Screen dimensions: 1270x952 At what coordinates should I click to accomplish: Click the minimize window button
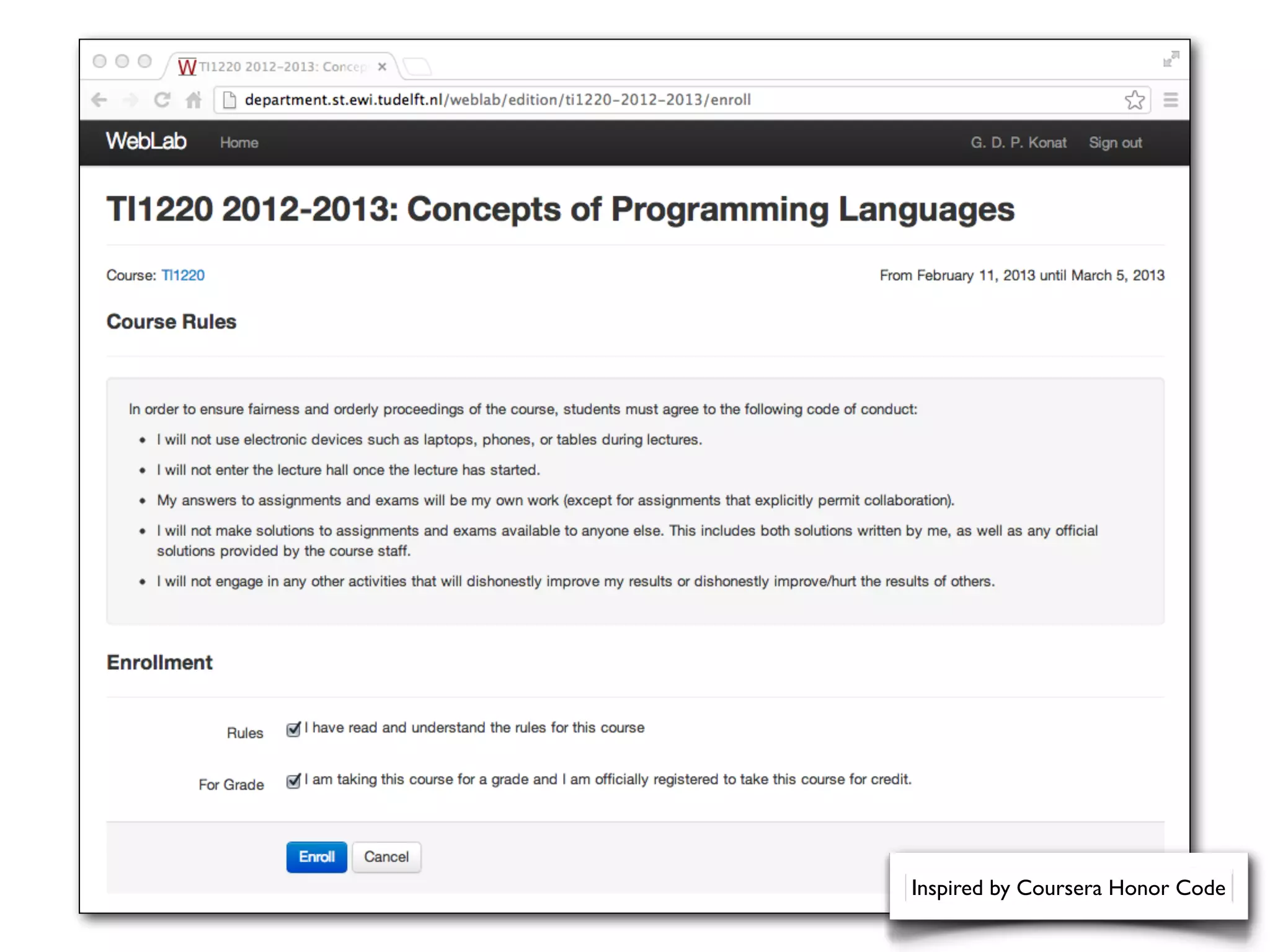[122, 61]
